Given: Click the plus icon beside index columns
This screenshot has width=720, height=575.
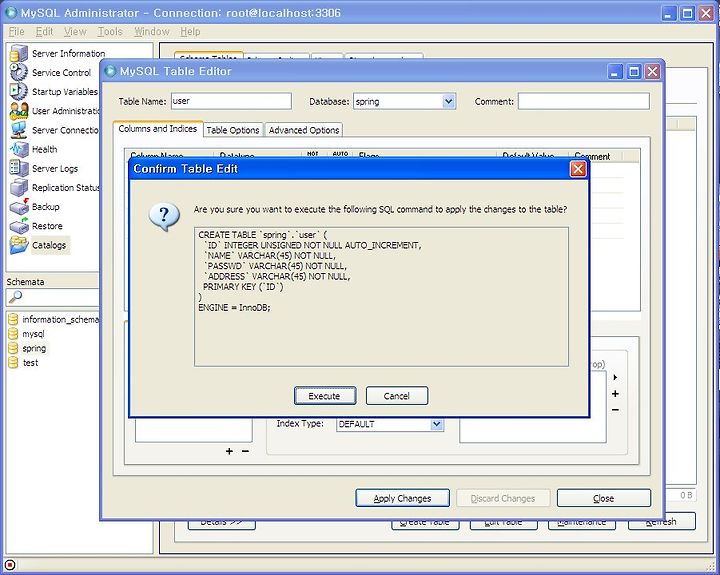Looking at the screenshot, I should point(615,394).
